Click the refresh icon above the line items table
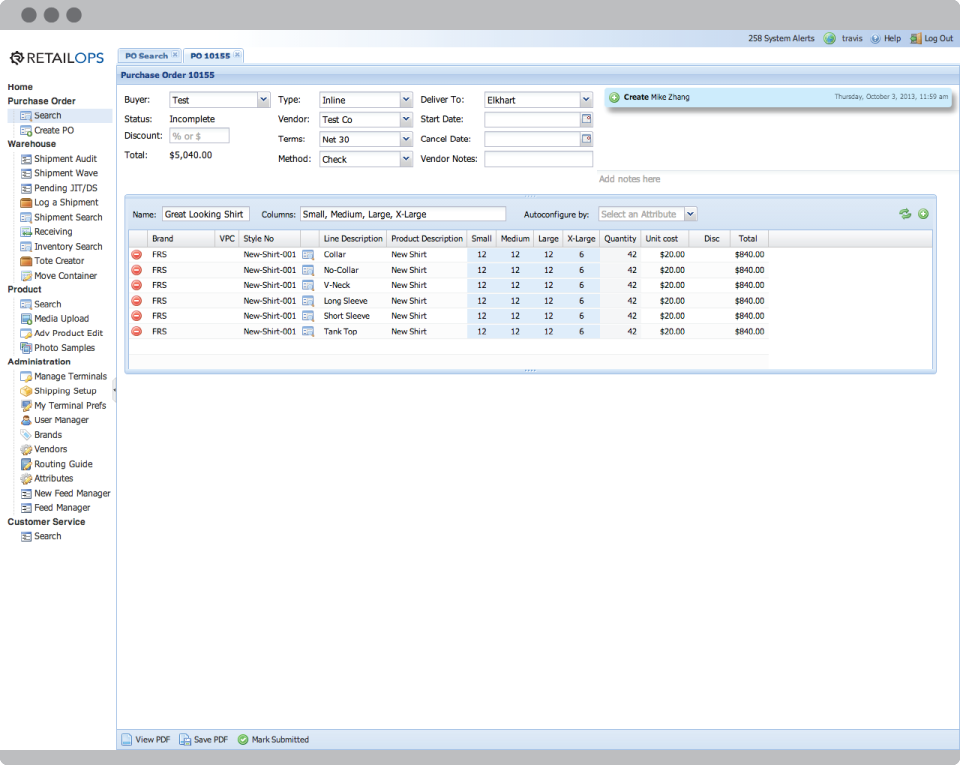Screen dimensions: 960x765 905,213
